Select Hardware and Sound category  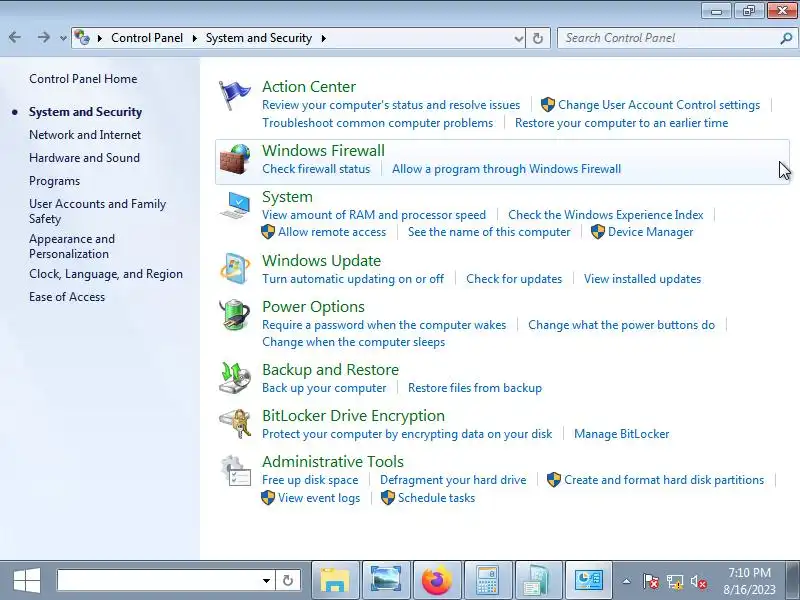click(x=84, y=158)
